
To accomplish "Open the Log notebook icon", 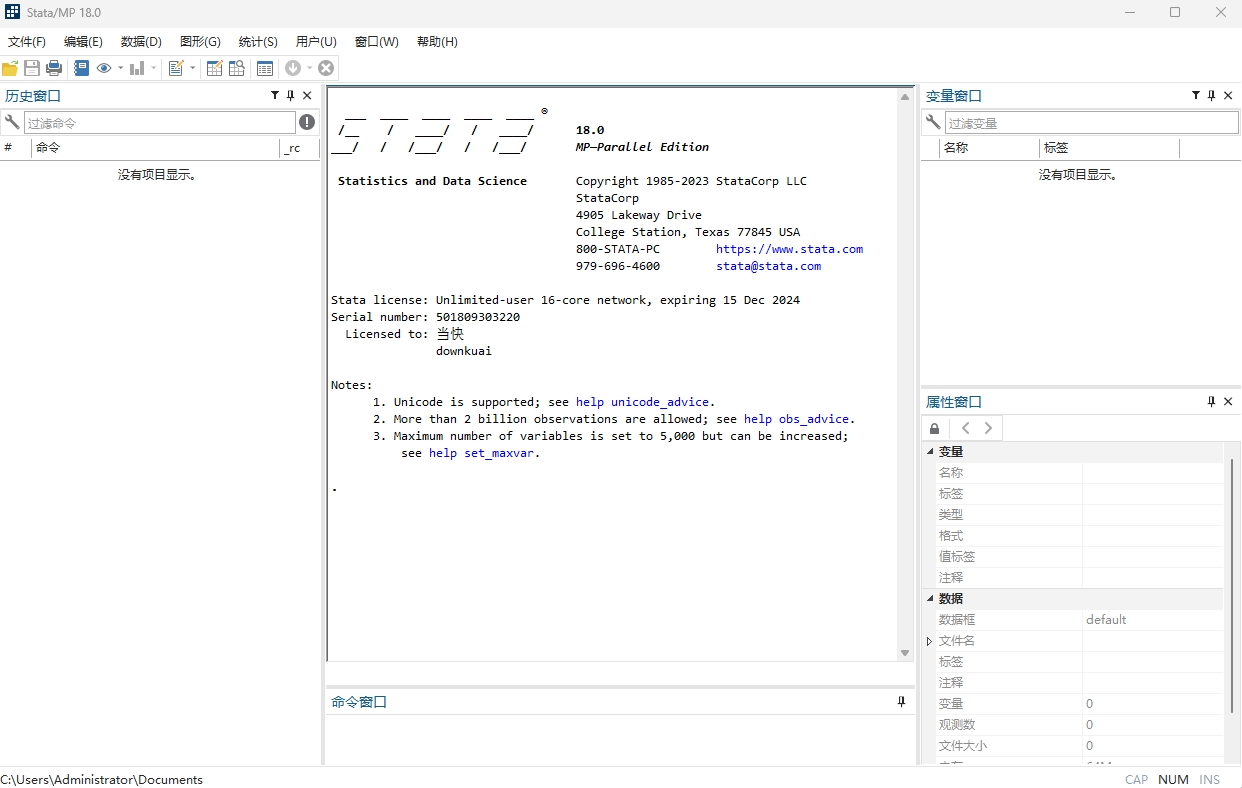I will pos(82,68).
